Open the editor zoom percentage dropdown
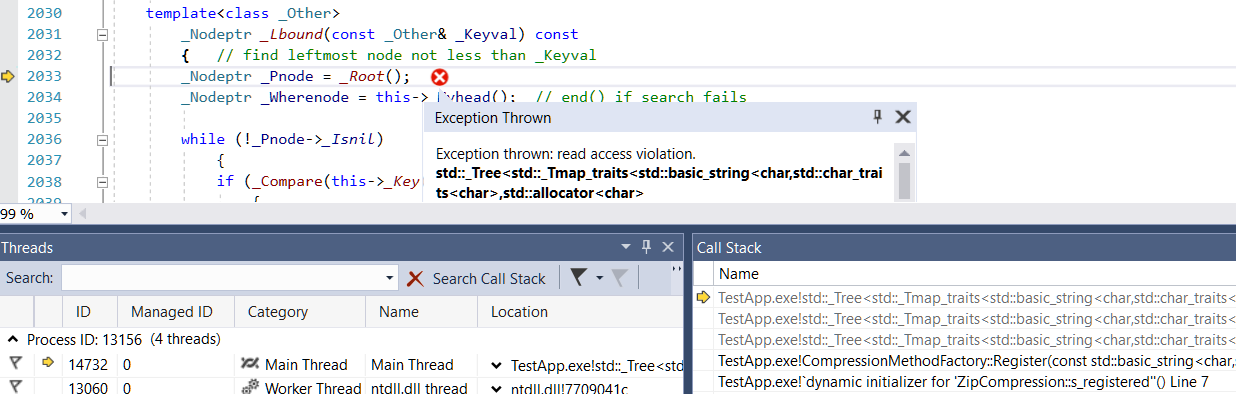This screenshot has height=394, width=1236. [x=64, y=214]
